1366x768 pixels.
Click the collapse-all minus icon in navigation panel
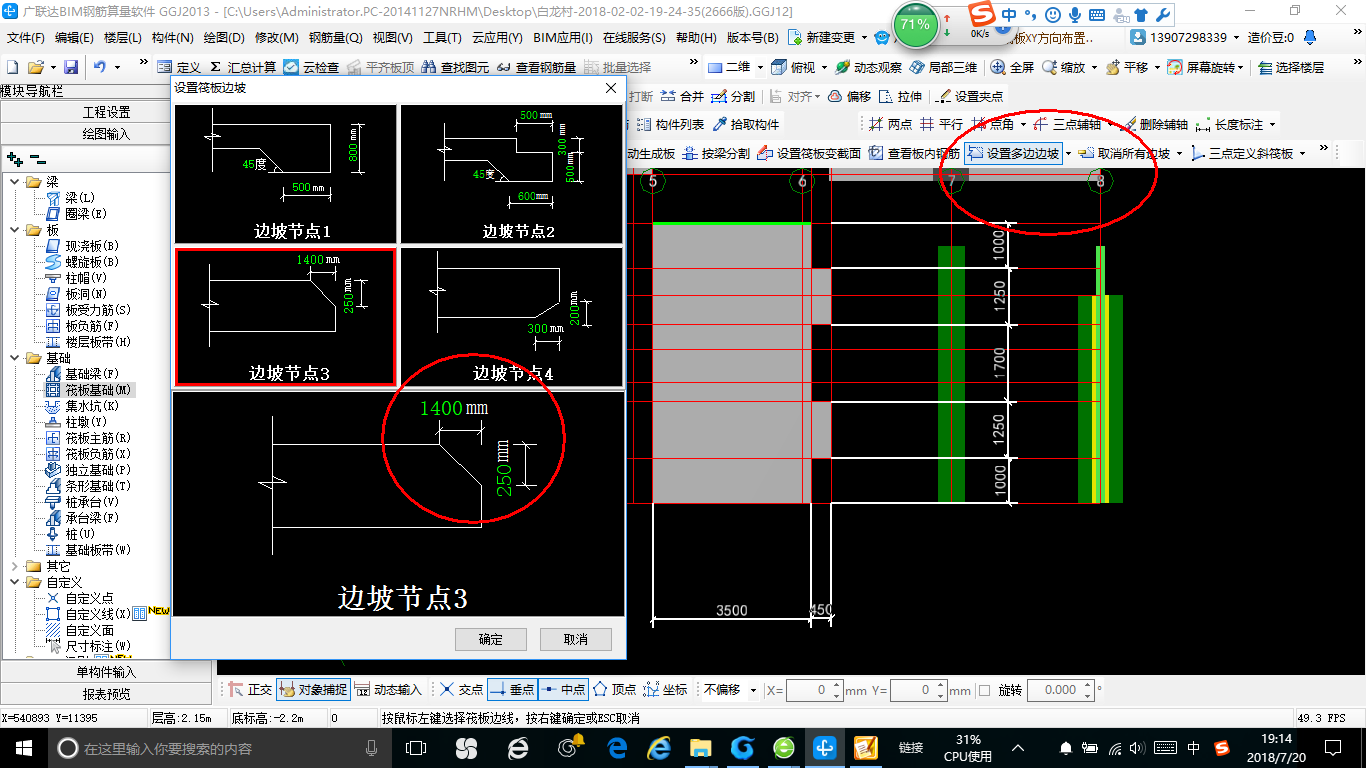click(x=38, y=159)
